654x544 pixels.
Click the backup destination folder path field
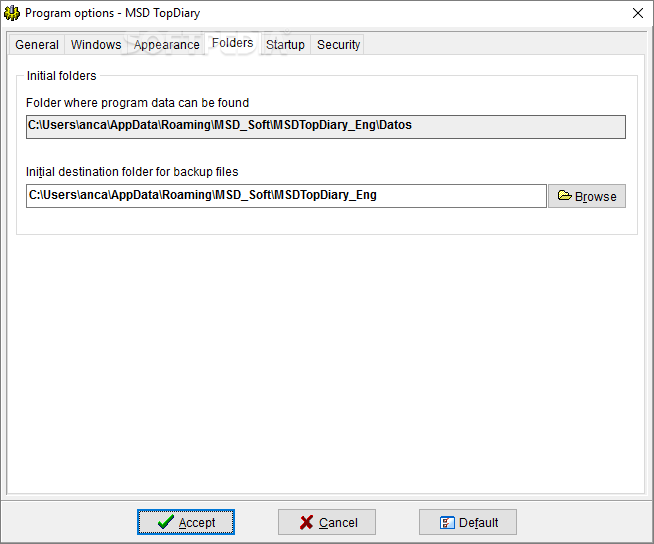click(286, 196)
